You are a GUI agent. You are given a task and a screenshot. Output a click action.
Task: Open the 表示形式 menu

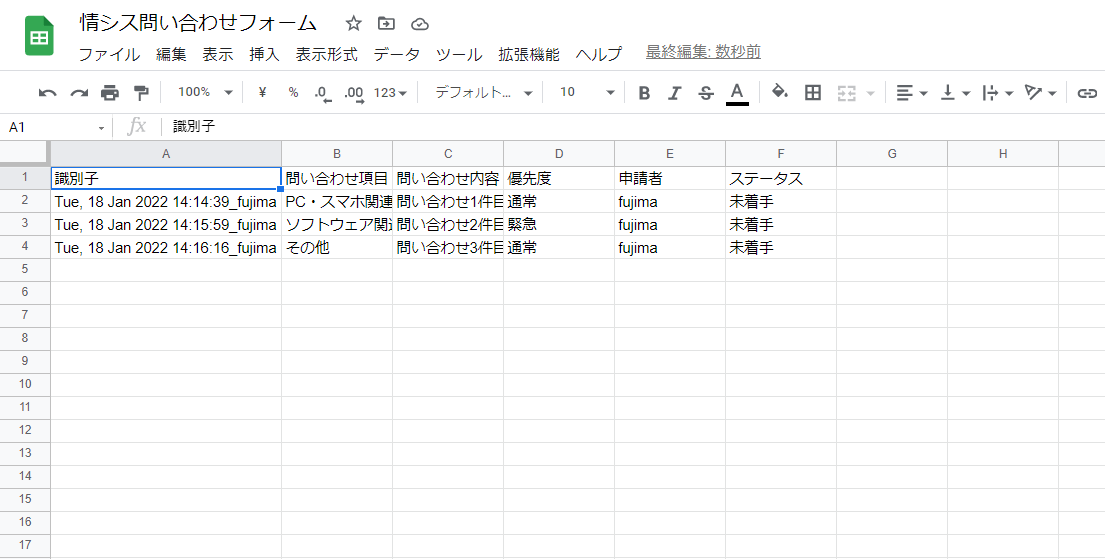(326, 54)
